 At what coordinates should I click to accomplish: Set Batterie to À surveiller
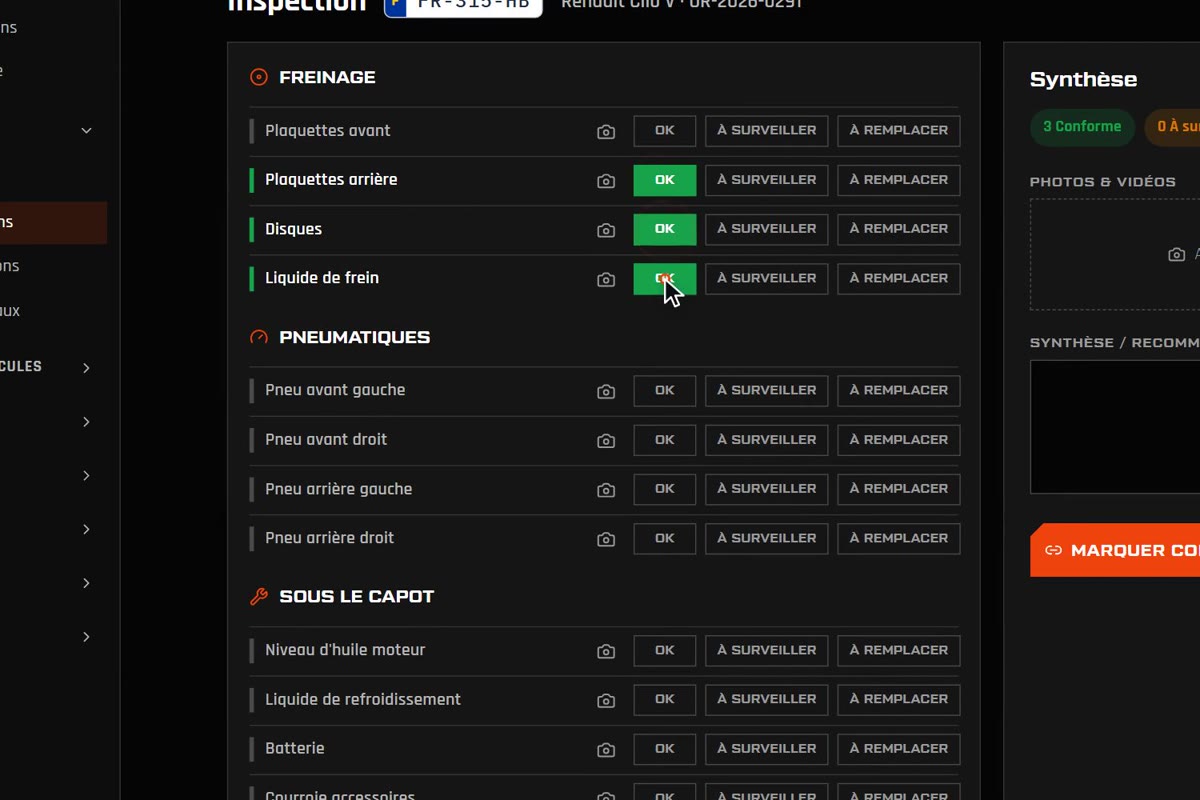click(x=767, y=749)
